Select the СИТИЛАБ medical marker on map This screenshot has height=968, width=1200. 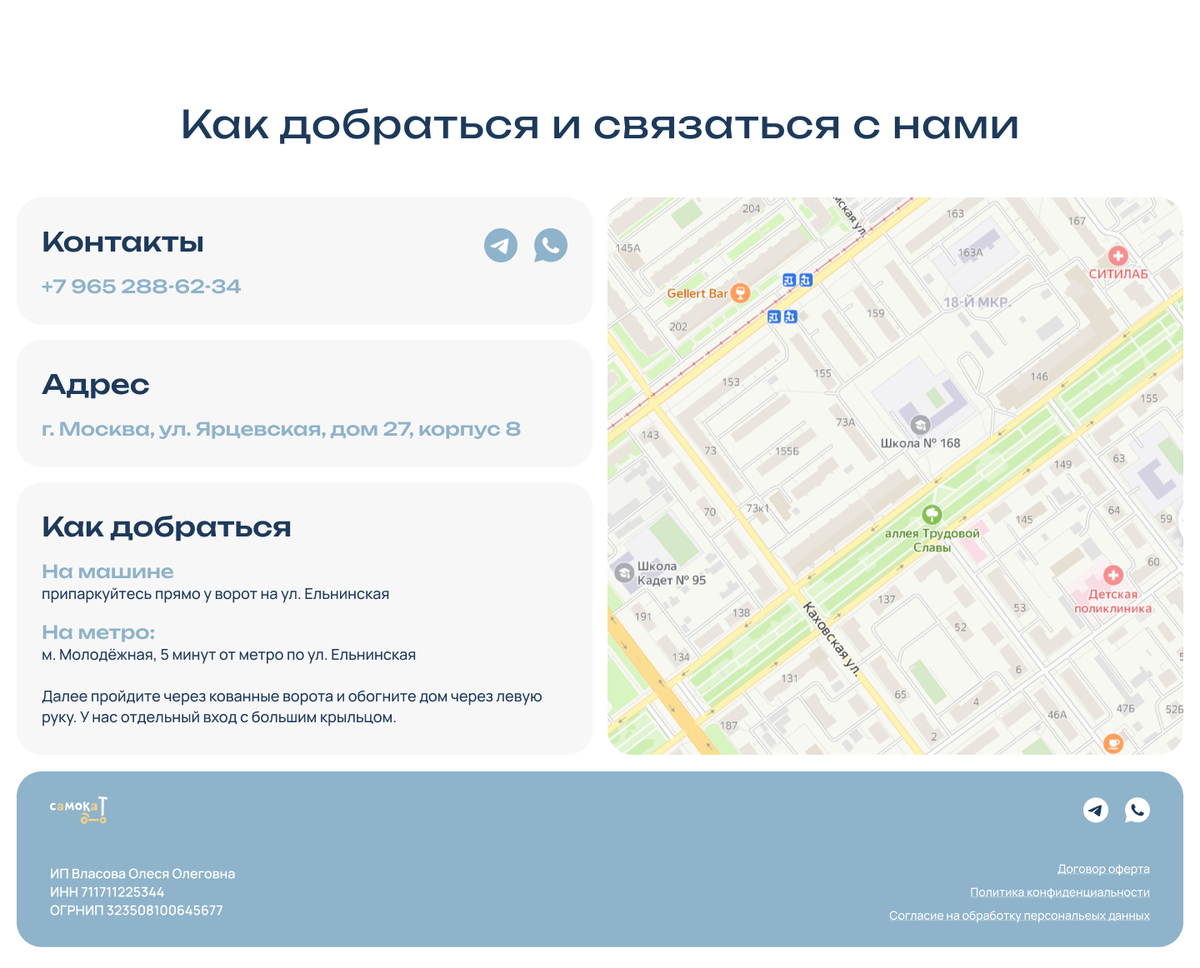[x=1117, y=256]
